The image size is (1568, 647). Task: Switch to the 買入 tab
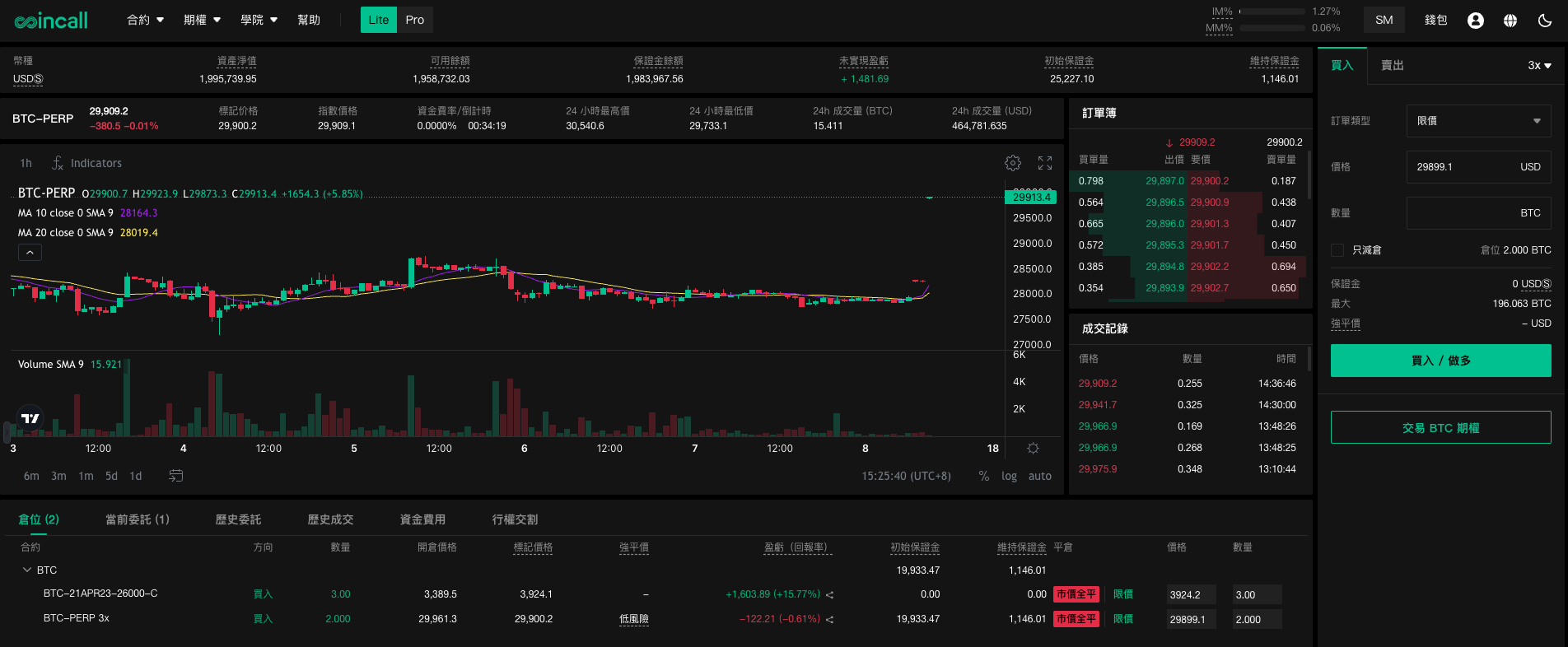coord(1342,65)
